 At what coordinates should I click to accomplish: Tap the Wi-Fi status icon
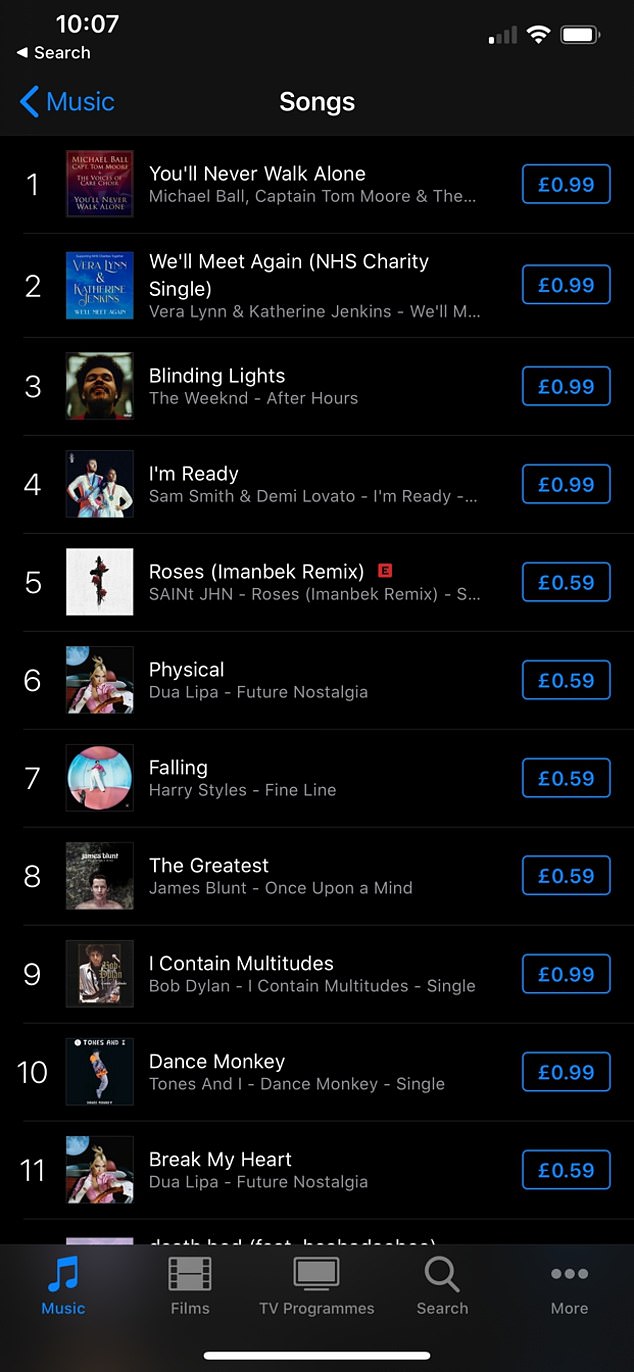[x=539, y=35]
